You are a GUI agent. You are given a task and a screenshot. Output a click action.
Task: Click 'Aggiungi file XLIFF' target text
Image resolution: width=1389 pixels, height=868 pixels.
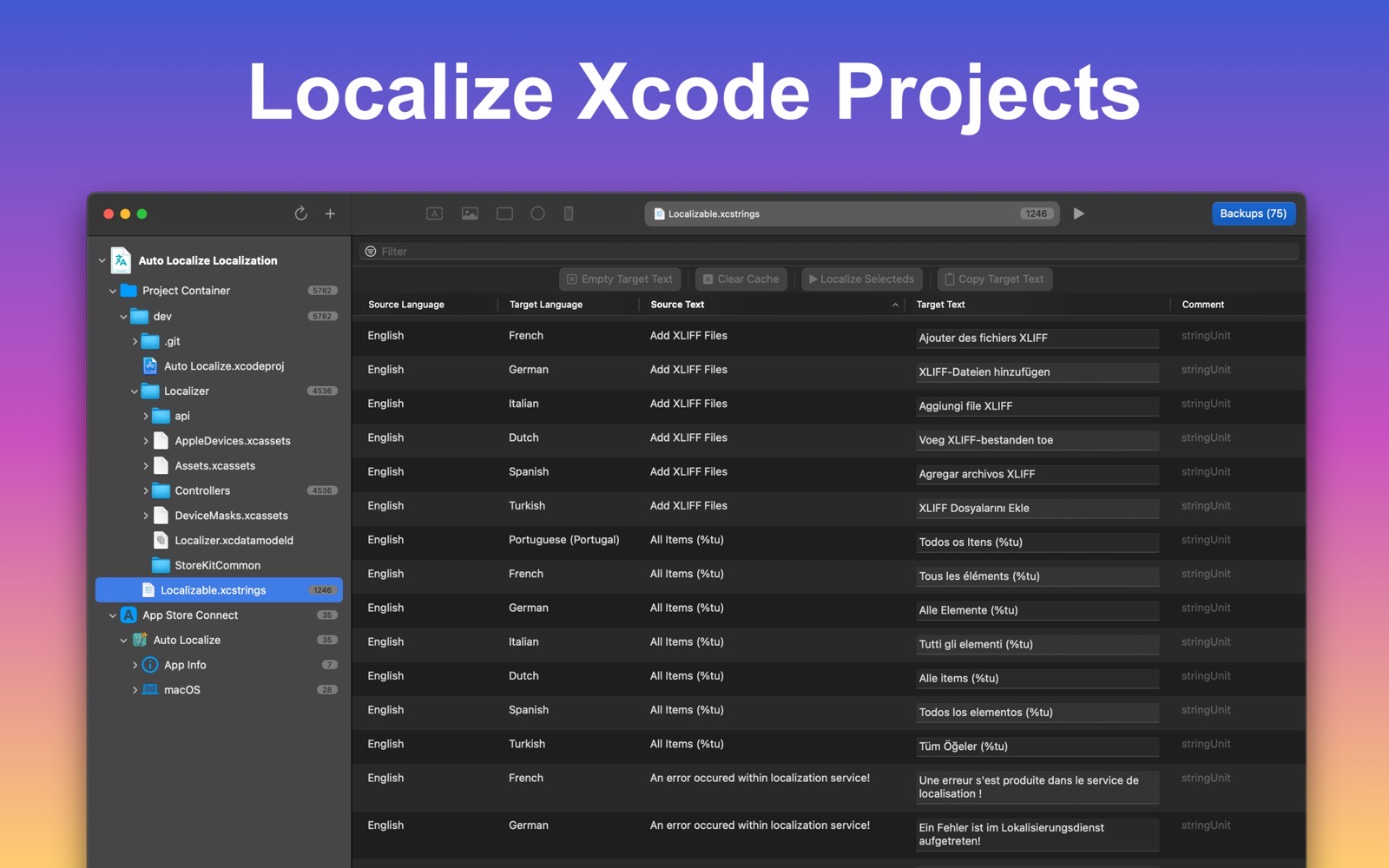1037,406
